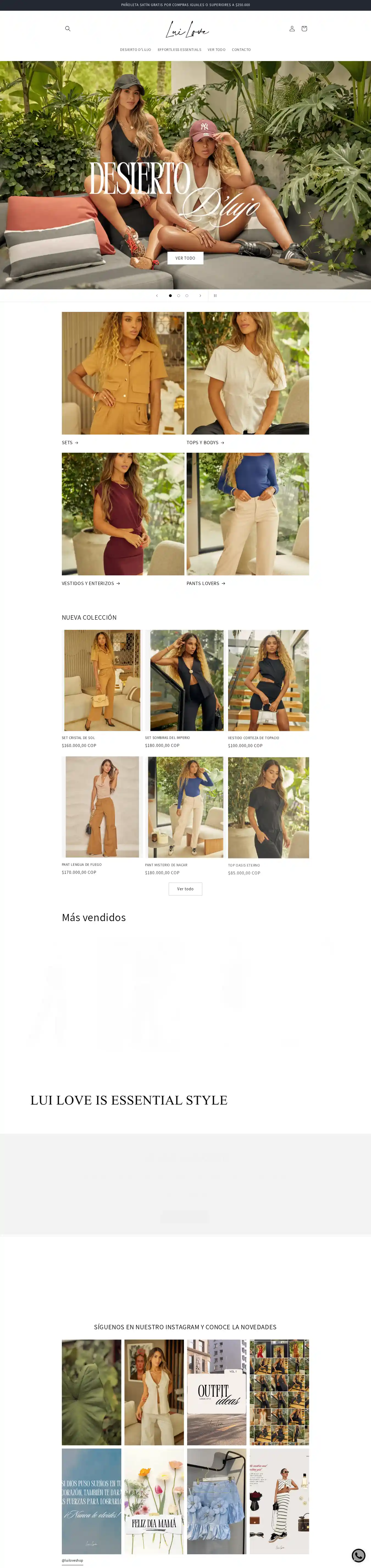The height and width of the screenshot is (1568, 371).
Task: Open the SETS collection arrow link
Action: 70,443
